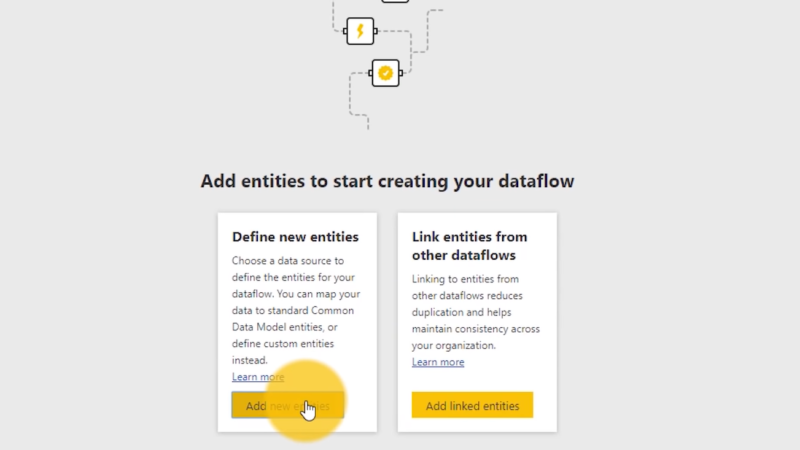This screenshot has width=800, height=450.
Task: Click the dashed line at top right of diagram
Action: (x=434, y=11)
